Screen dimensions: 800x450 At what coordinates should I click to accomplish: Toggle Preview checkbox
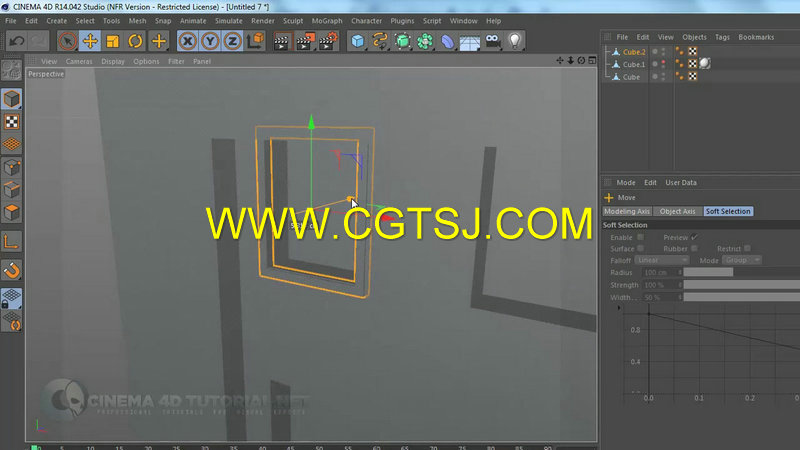[x=694, y=237]
